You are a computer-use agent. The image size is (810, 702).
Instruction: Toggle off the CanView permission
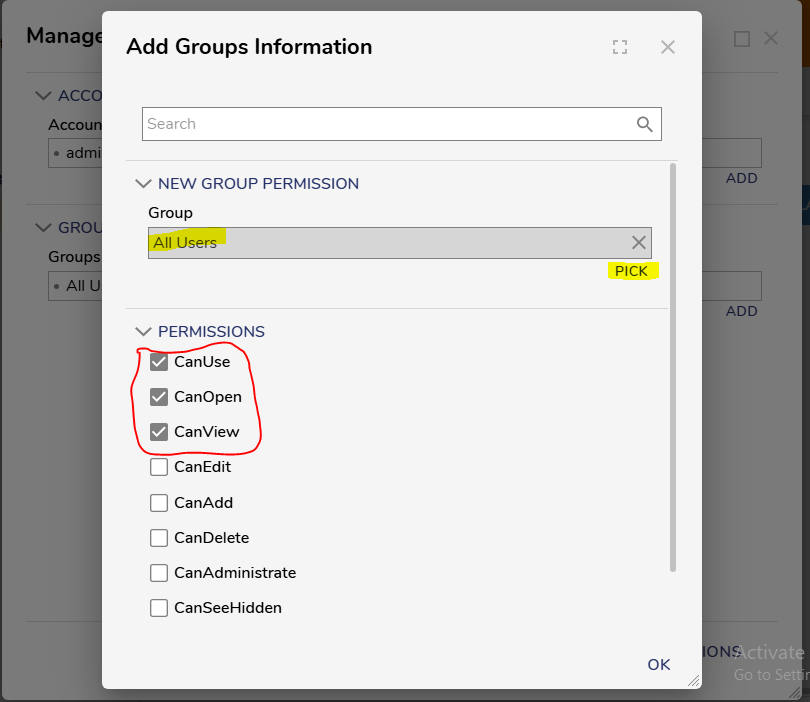159,432
